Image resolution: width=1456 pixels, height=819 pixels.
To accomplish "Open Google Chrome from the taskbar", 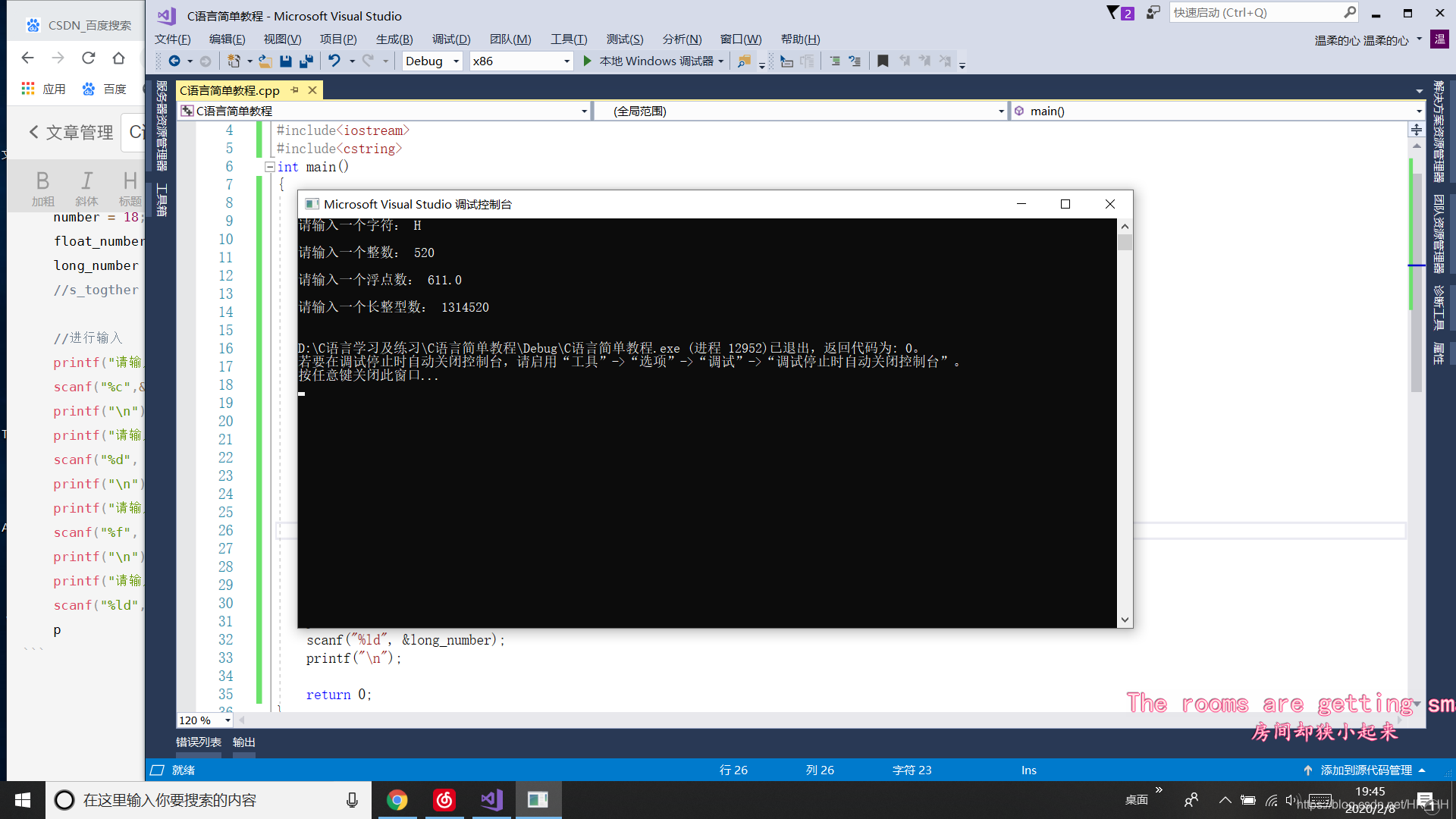I will [x=397, y=800].
